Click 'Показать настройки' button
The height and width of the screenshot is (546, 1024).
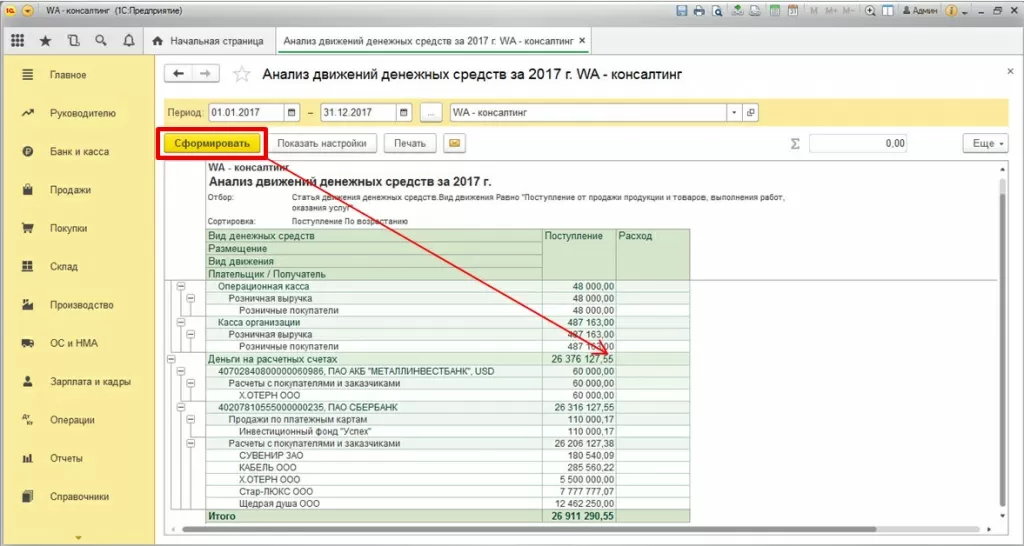[323, 143]
